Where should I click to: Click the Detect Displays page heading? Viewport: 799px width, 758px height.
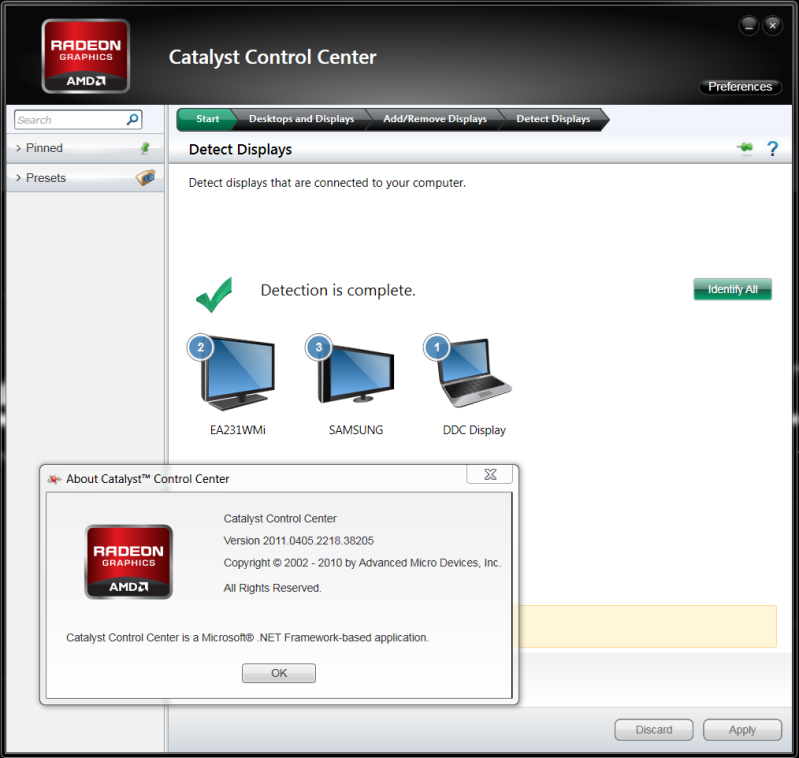point(240,149)
